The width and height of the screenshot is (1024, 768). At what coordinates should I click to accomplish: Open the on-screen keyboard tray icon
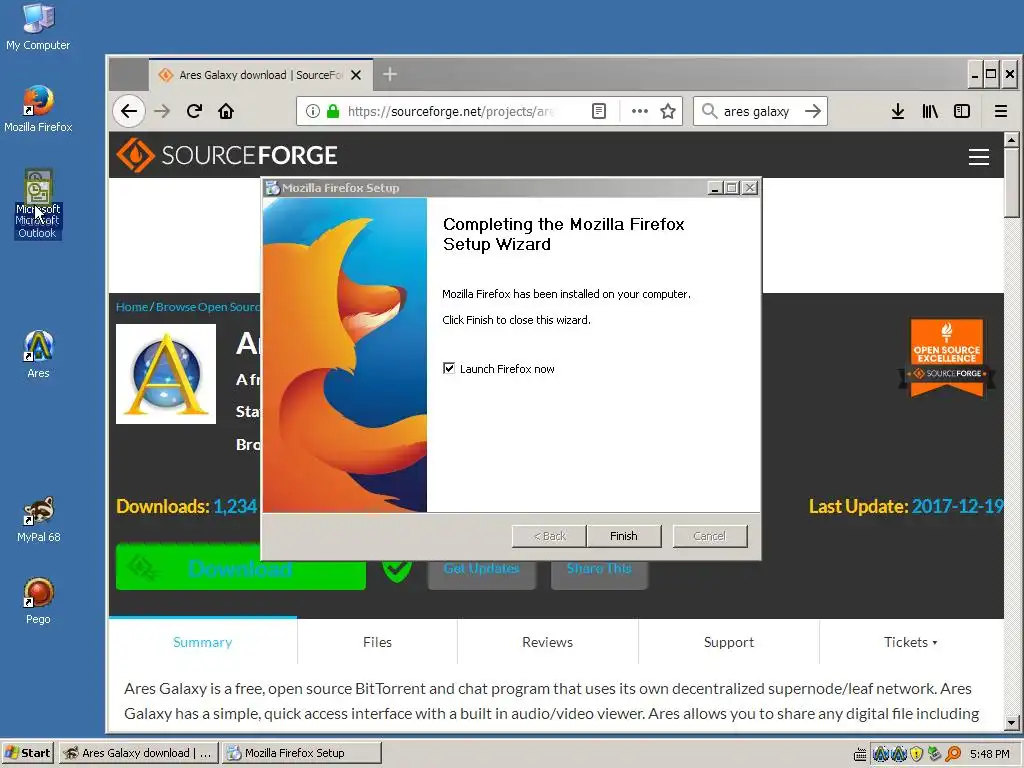pyautogui.click(x=860, y=754)
